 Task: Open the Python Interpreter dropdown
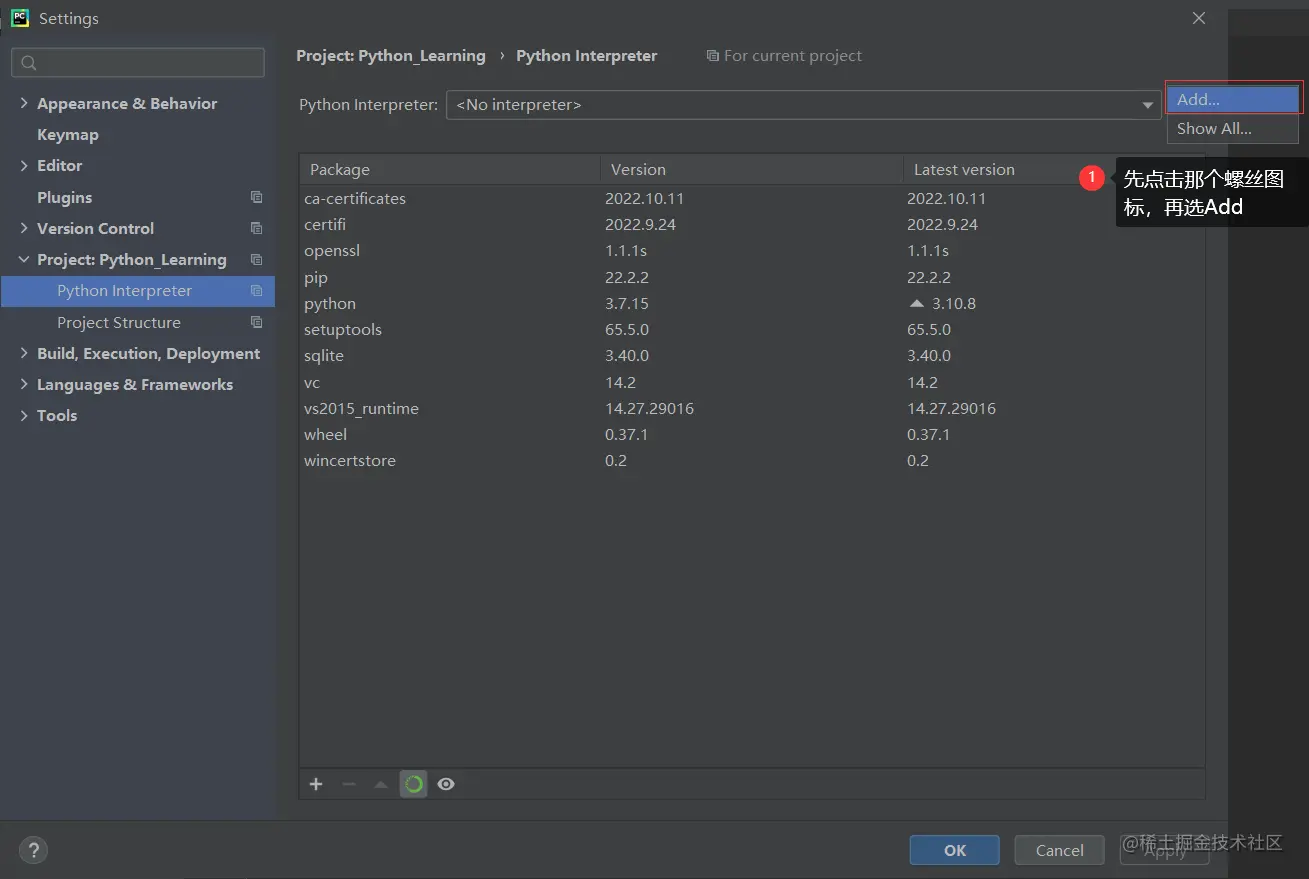(x=1147, y=105)
